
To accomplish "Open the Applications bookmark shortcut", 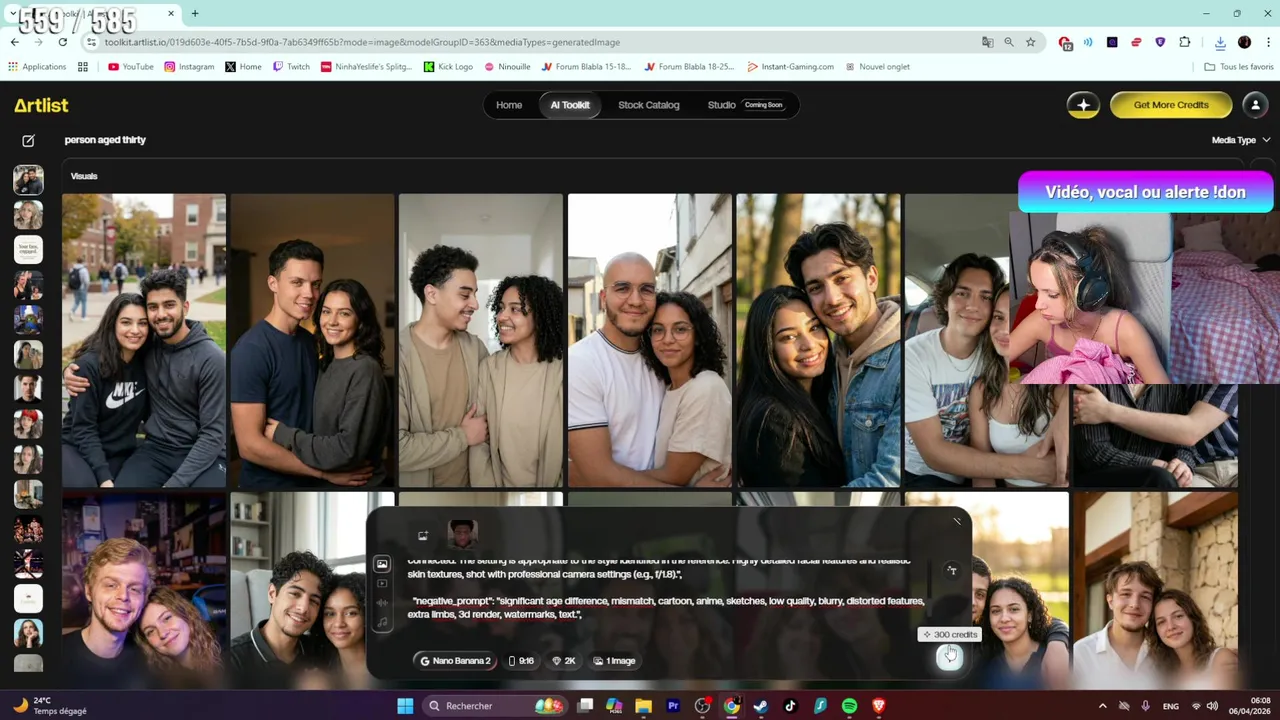I will tap(37, 67).
